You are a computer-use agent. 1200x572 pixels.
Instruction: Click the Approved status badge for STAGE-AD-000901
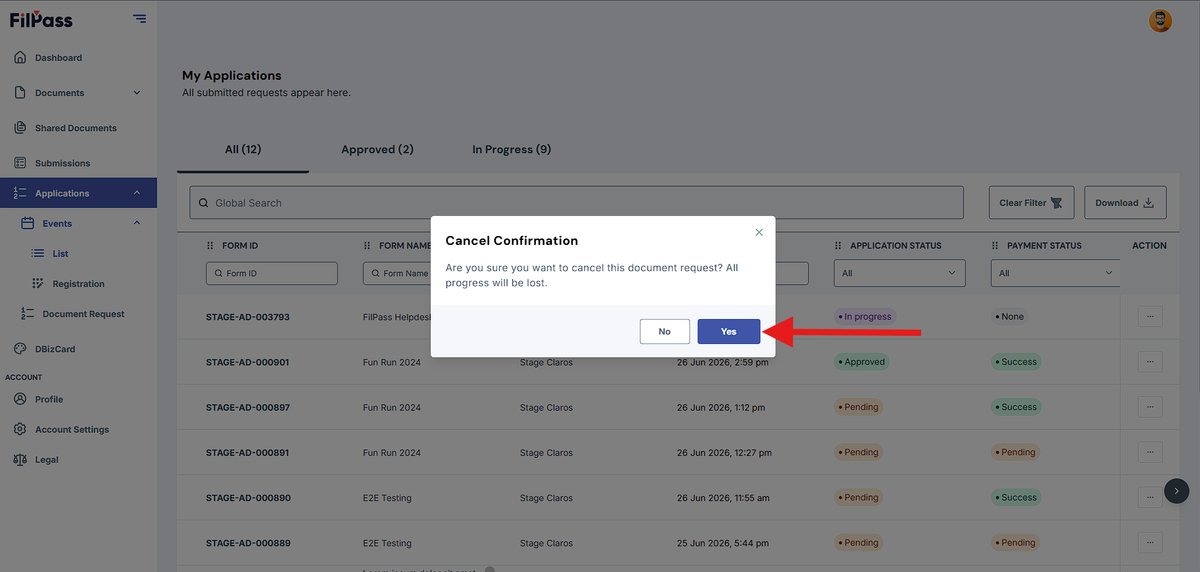click(862, 362)
